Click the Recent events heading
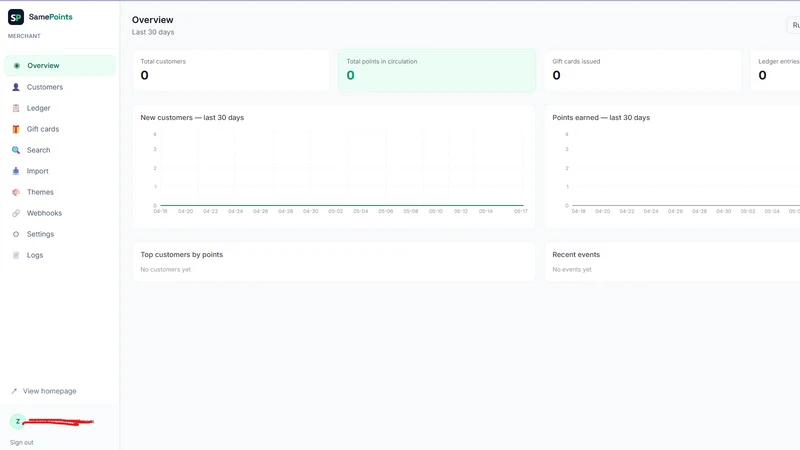 coord(576,255)
